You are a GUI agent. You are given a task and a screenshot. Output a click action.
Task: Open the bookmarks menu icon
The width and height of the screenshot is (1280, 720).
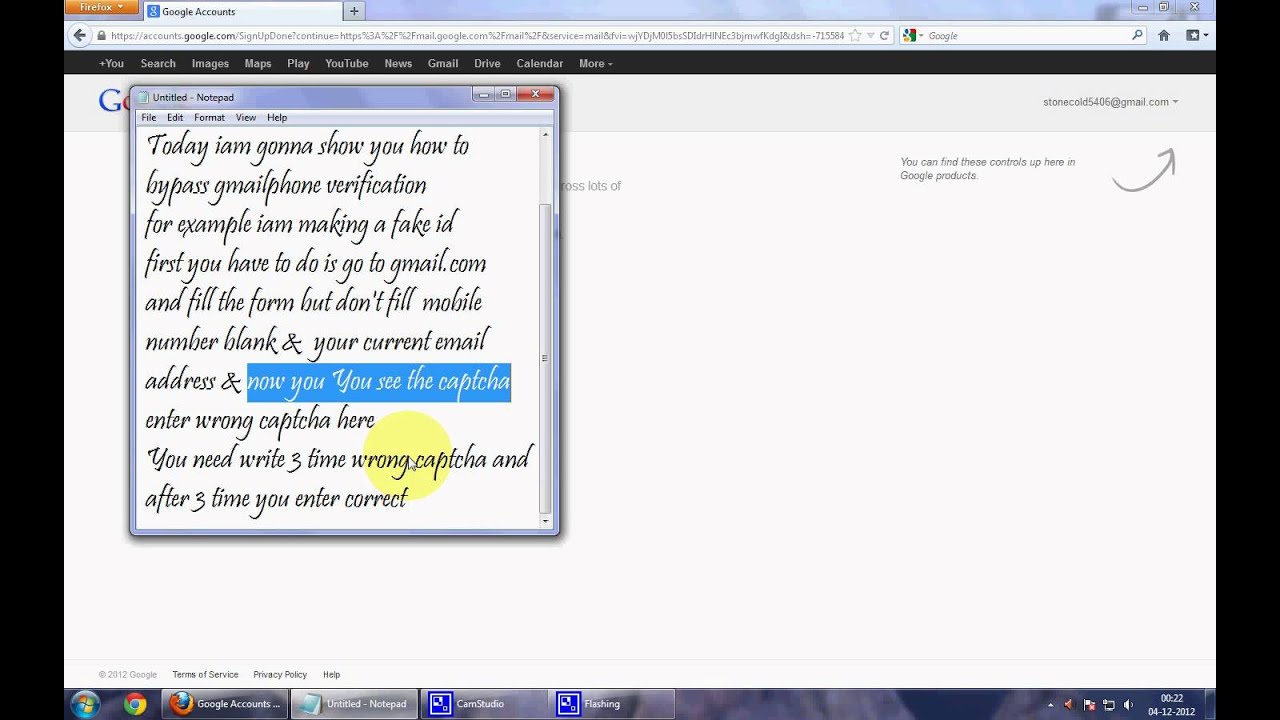click(1196, 35)
